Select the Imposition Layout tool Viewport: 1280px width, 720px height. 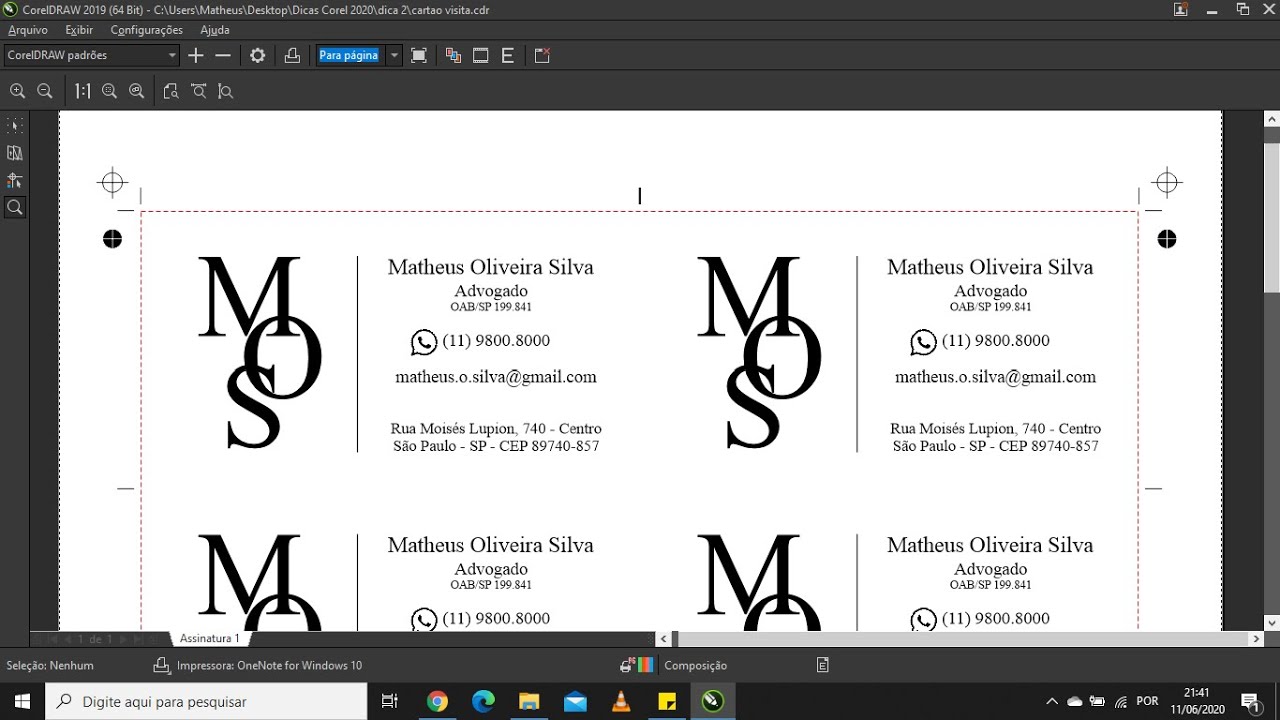pos(15,153)
